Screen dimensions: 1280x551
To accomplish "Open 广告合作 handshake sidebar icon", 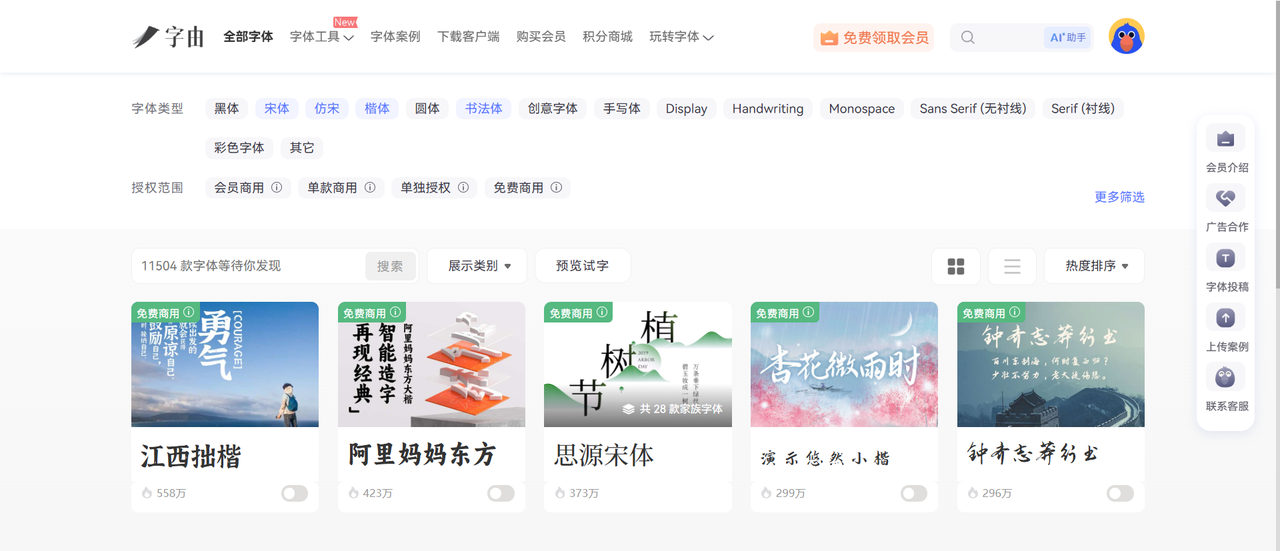I will 1226,198.
